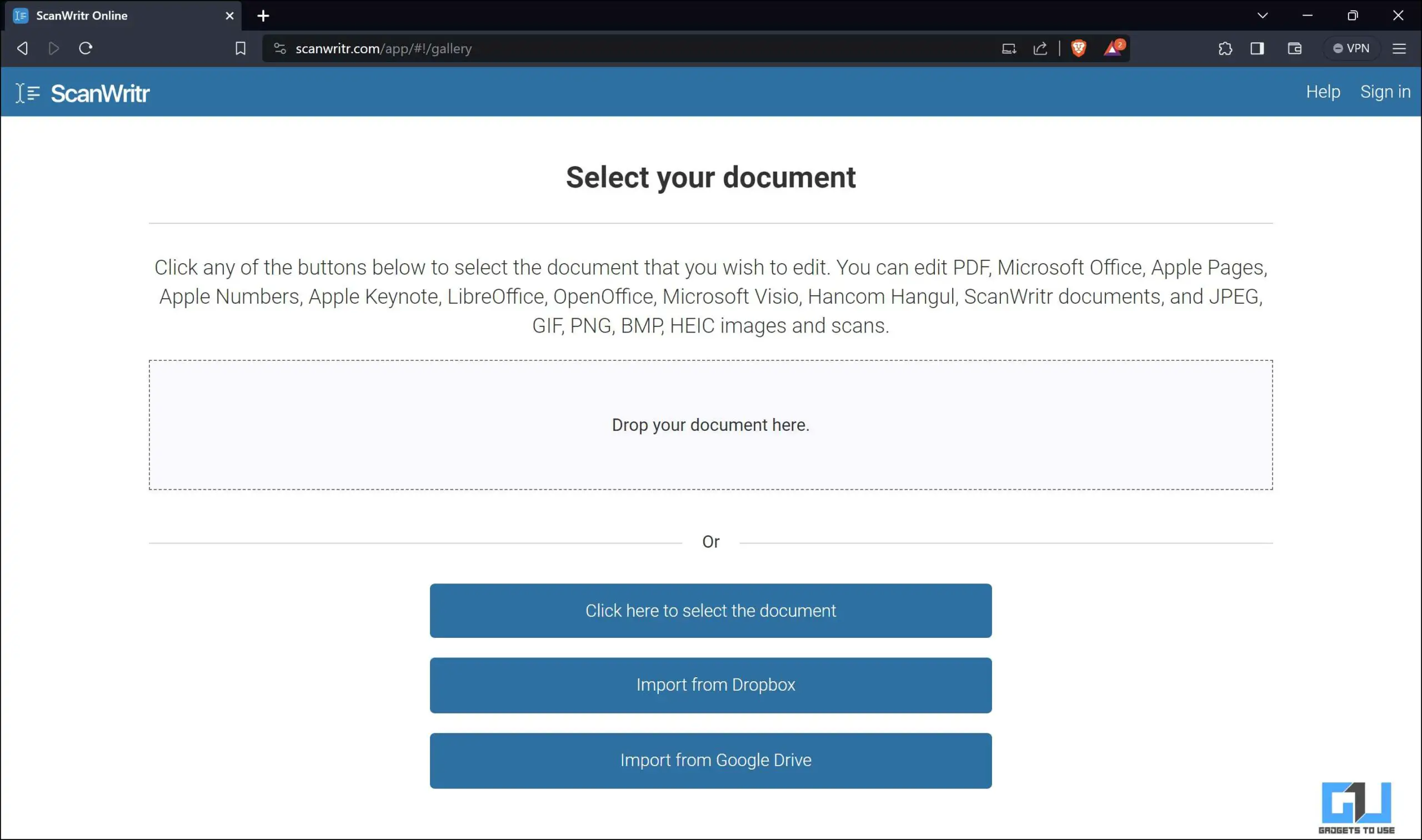Screen dimensions: 1422x840
Task: Open the browser hamburger menu
Action: [1399, 49]
